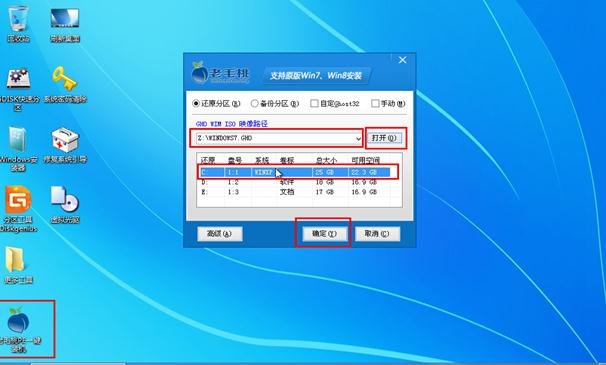
Task: Click the 取消 cancel button
Action: pos(377,234)
